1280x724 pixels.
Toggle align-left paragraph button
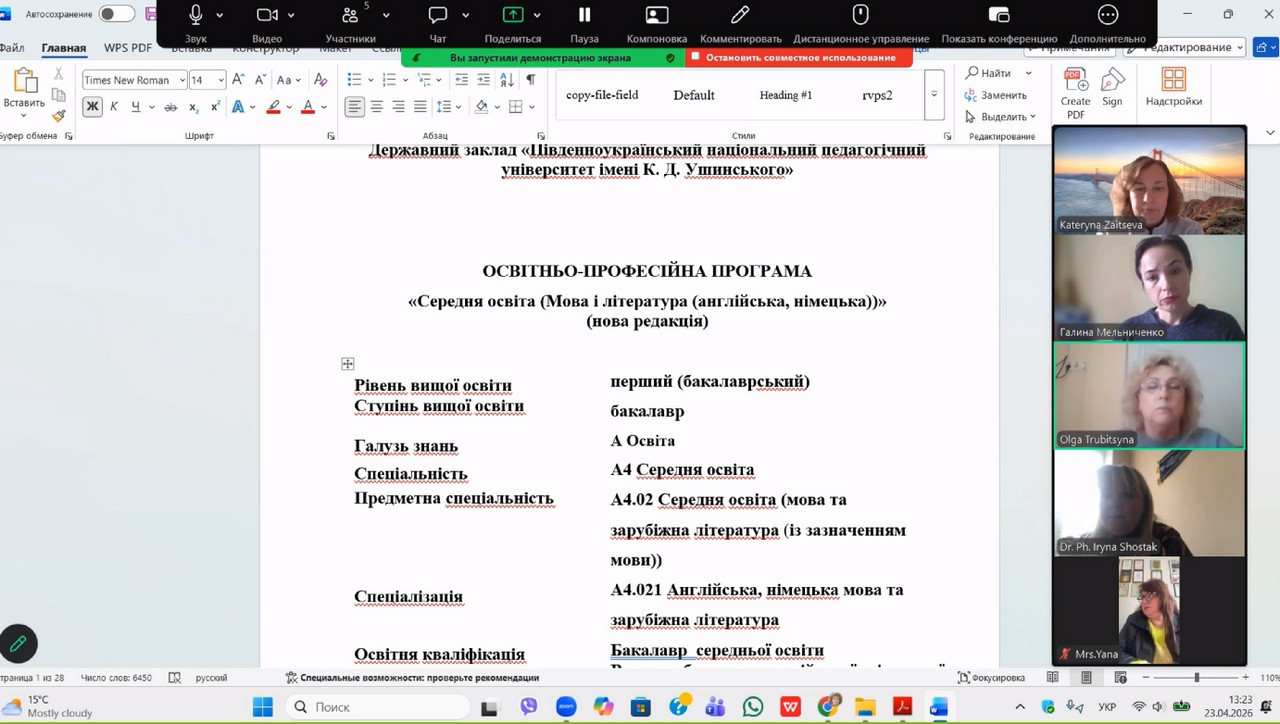355,107
